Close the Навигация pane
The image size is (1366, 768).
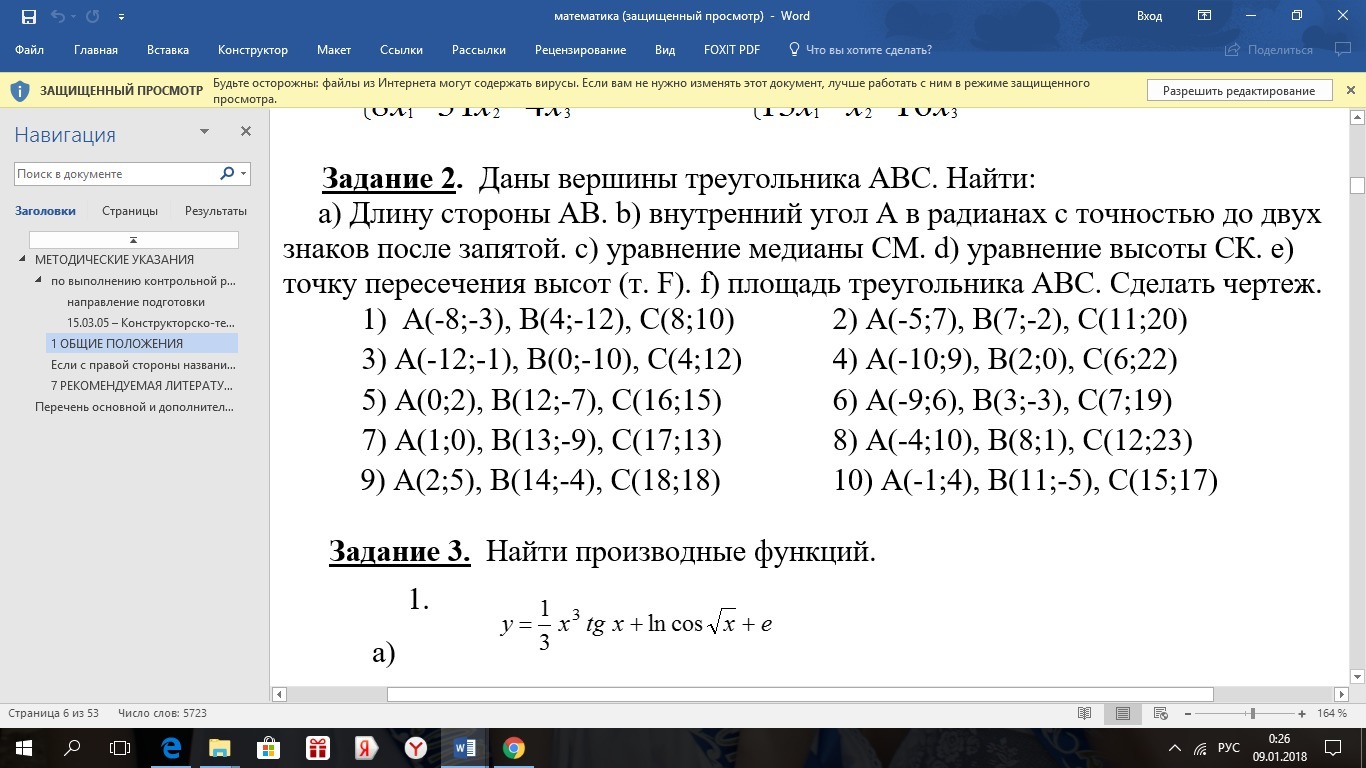246,132
